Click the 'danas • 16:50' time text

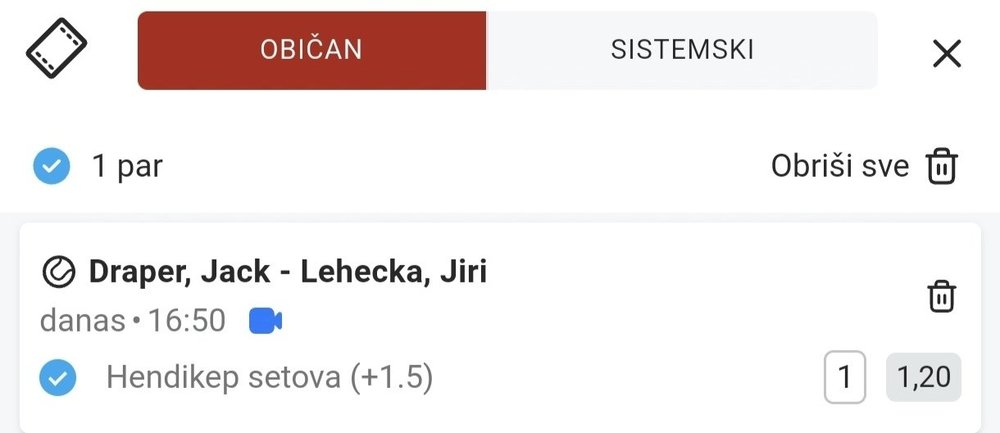[x=133, y=321]
